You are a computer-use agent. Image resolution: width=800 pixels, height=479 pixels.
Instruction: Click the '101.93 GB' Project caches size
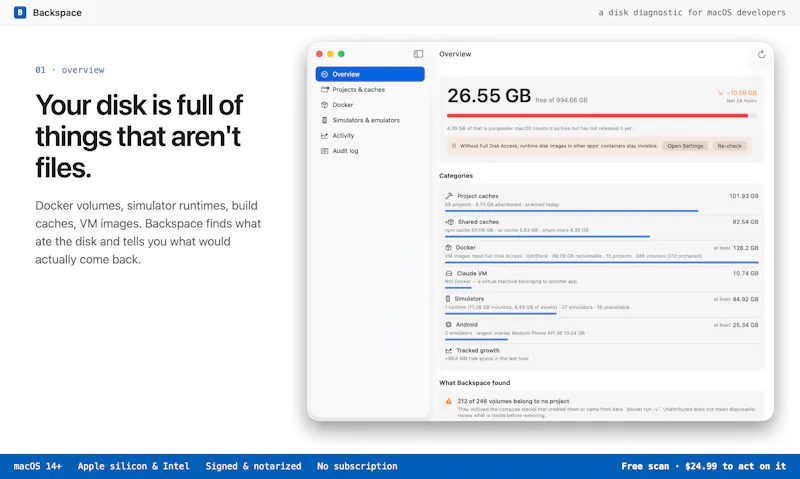click(743, 196)
